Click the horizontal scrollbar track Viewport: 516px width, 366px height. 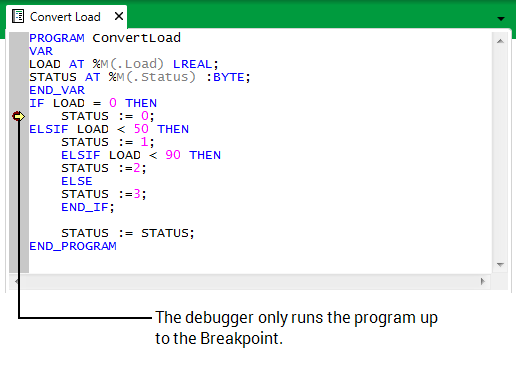pos(249,281)
